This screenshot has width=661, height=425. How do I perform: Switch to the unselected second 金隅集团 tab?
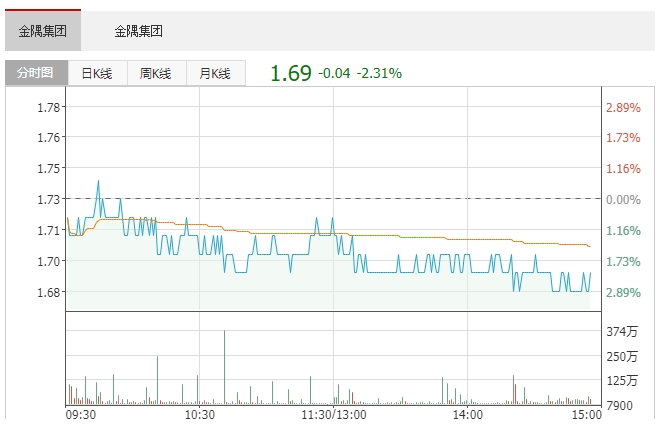tap(138, 31)
